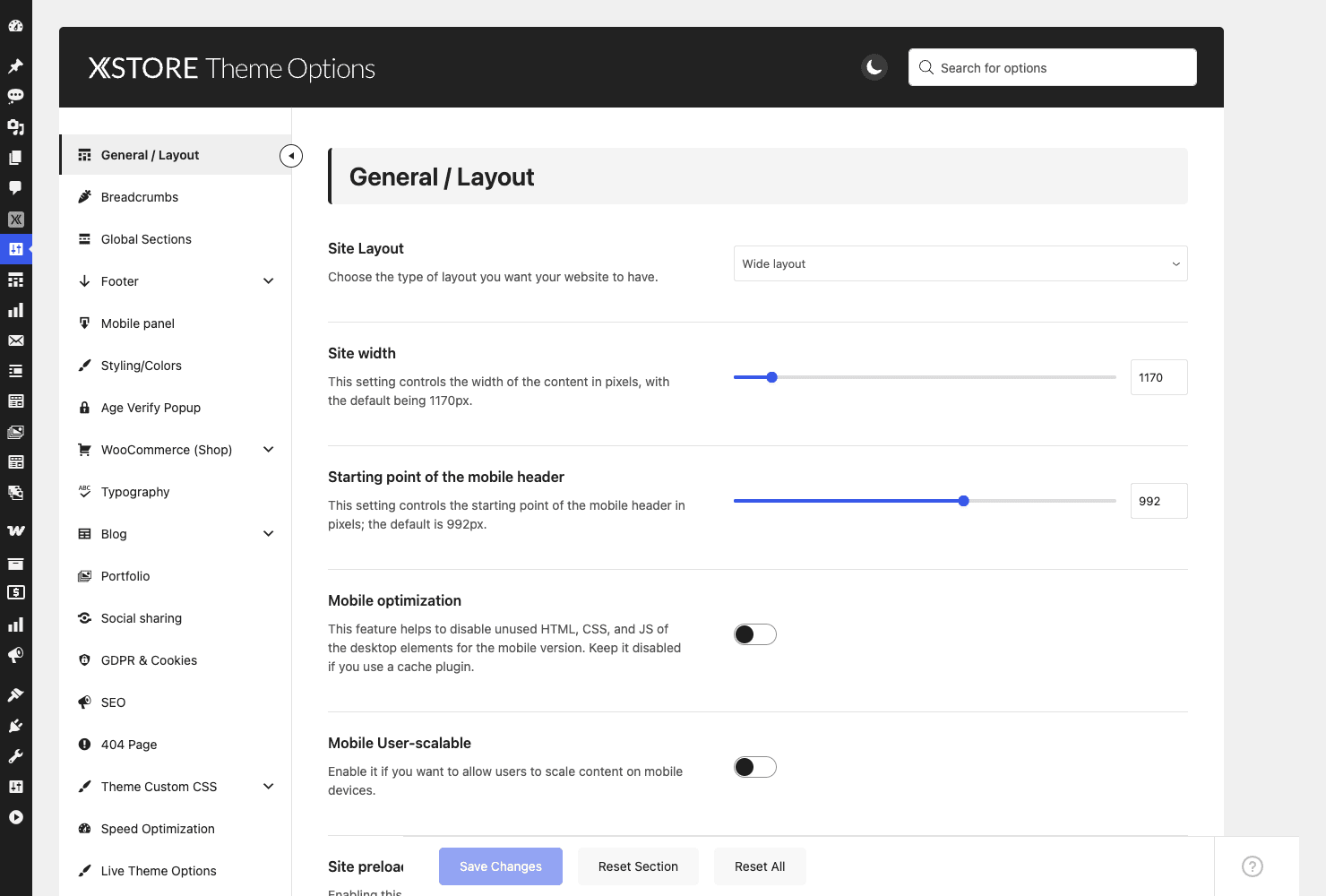
Task: Click the Typography ABC check icon
Action: click(x=84, y=492)
